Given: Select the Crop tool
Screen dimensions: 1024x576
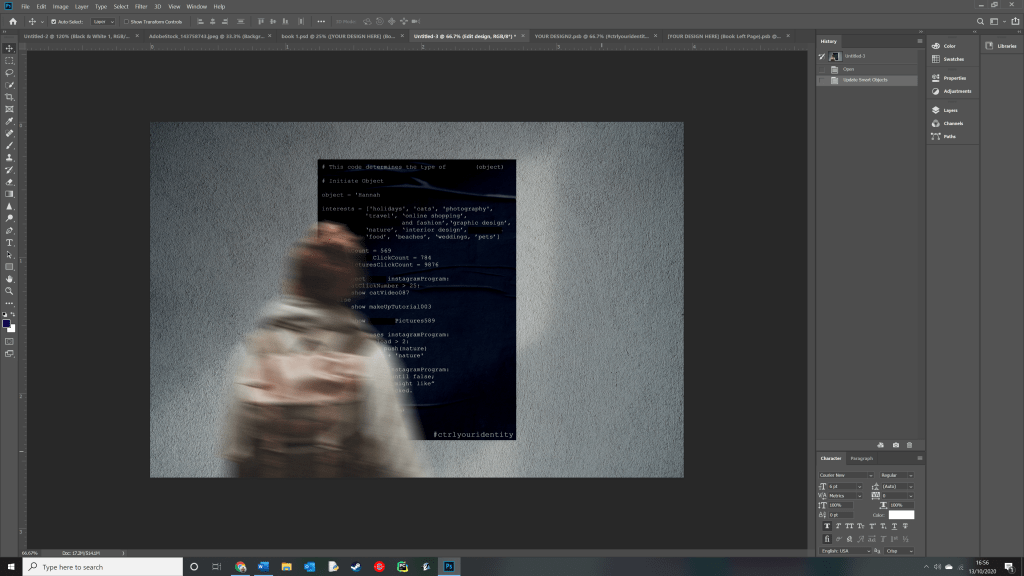Looking at the screenshot, I should click(x=10, y=97).
